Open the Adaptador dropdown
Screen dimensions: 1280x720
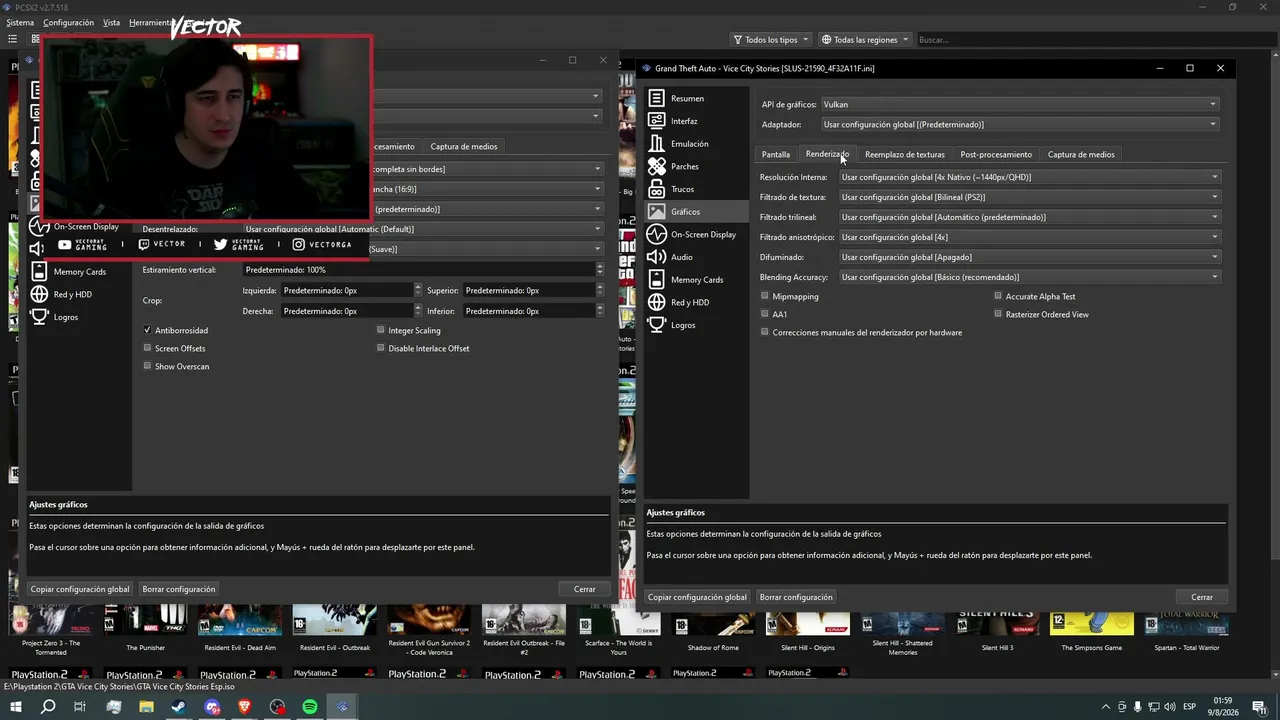coord(1020,124)
